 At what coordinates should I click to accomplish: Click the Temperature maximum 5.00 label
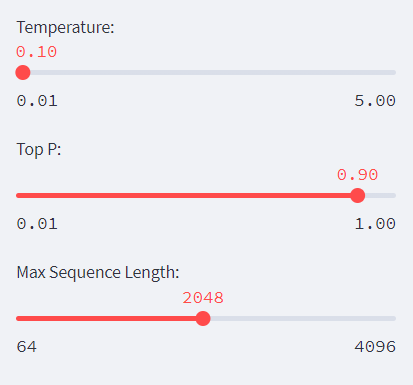375,101
